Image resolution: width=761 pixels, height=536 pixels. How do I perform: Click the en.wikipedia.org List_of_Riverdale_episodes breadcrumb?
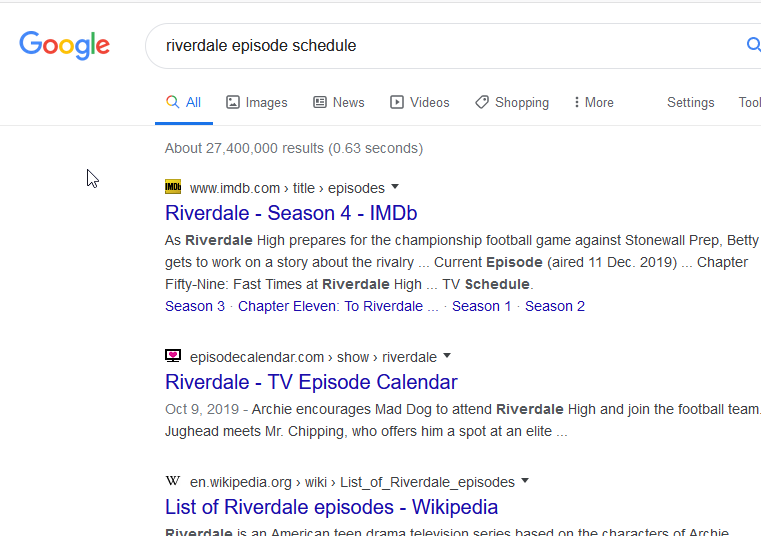(x=352, y=482)
